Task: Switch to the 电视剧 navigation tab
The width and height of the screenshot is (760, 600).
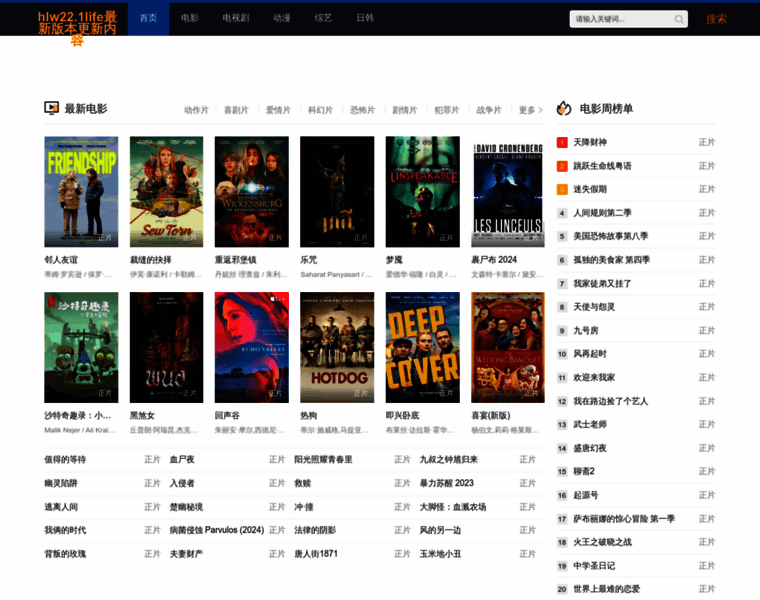Action: [236, 18]
